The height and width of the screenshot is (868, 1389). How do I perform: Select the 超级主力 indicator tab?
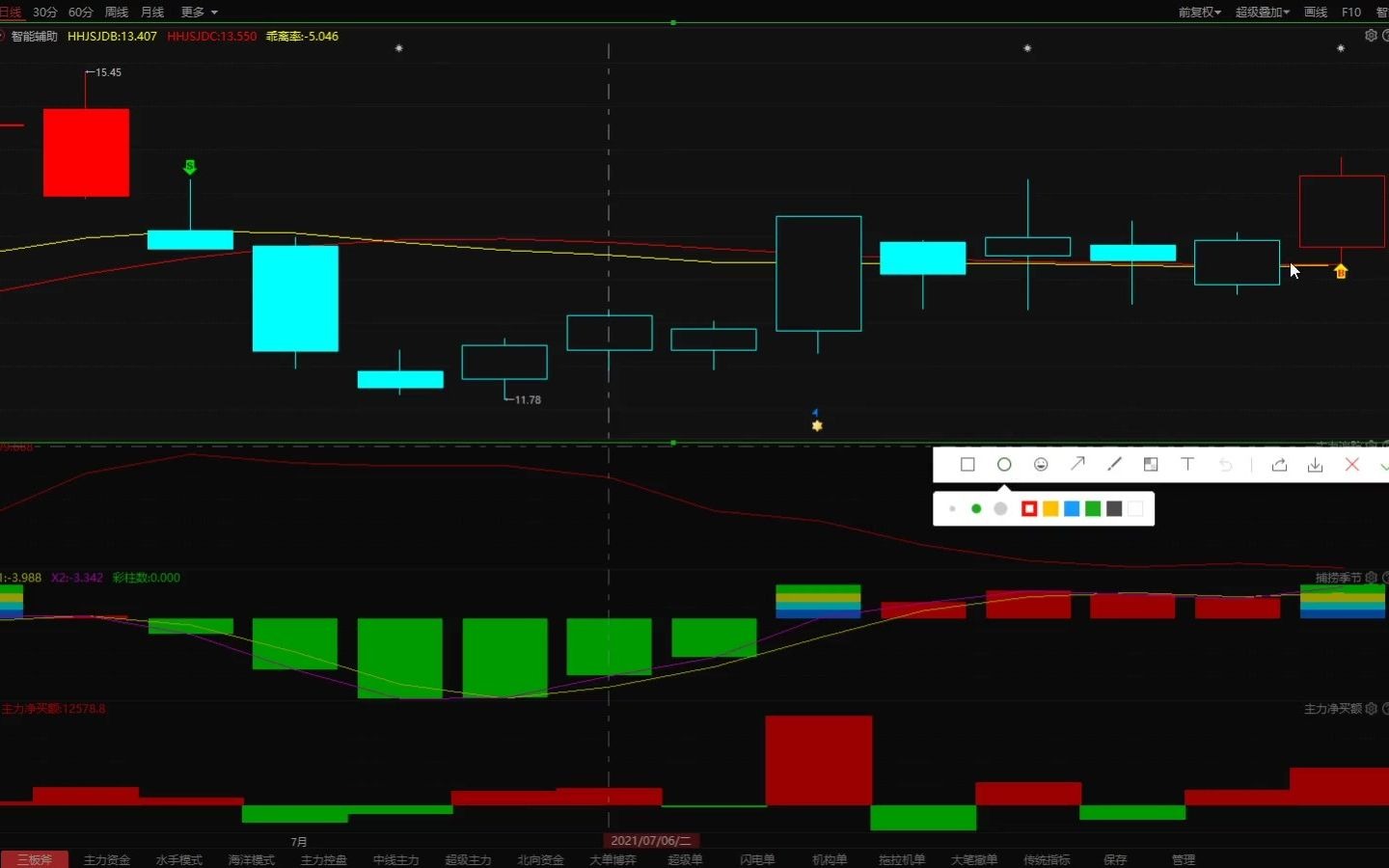click(469, 859)
